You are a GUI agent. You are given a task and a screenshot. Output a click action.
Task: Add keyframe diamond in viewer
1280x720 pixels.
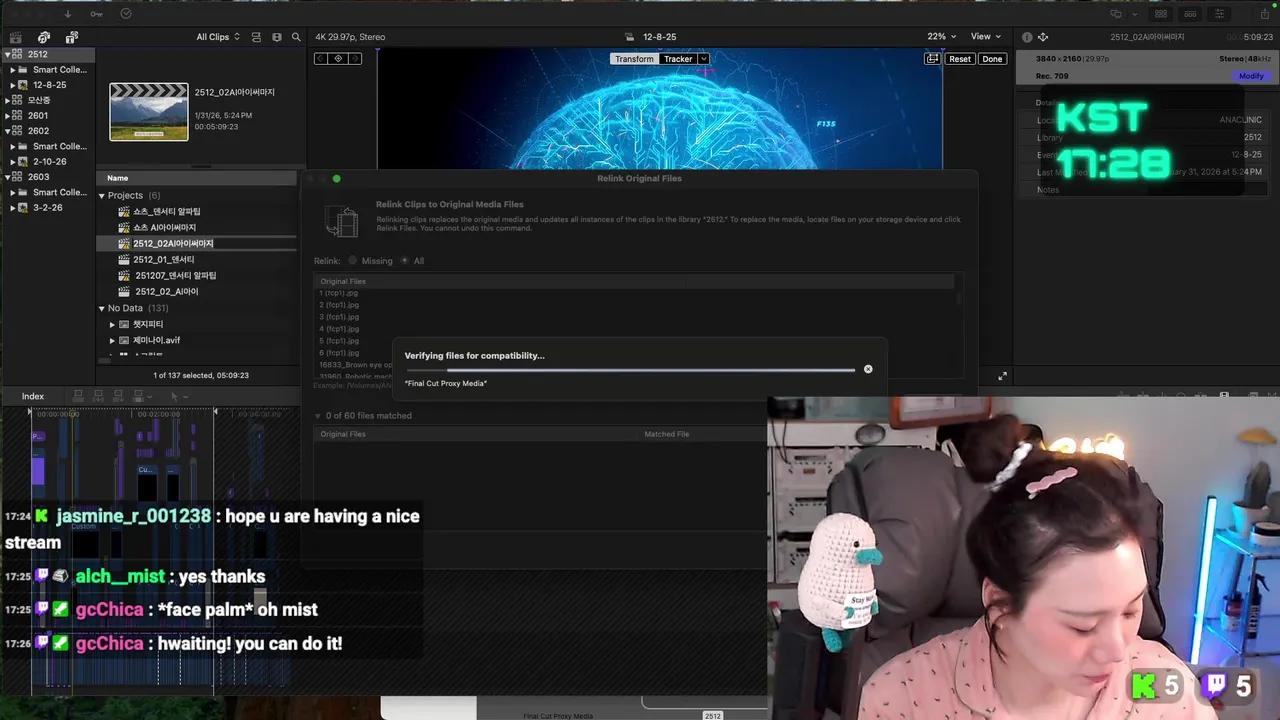[338, 59]
